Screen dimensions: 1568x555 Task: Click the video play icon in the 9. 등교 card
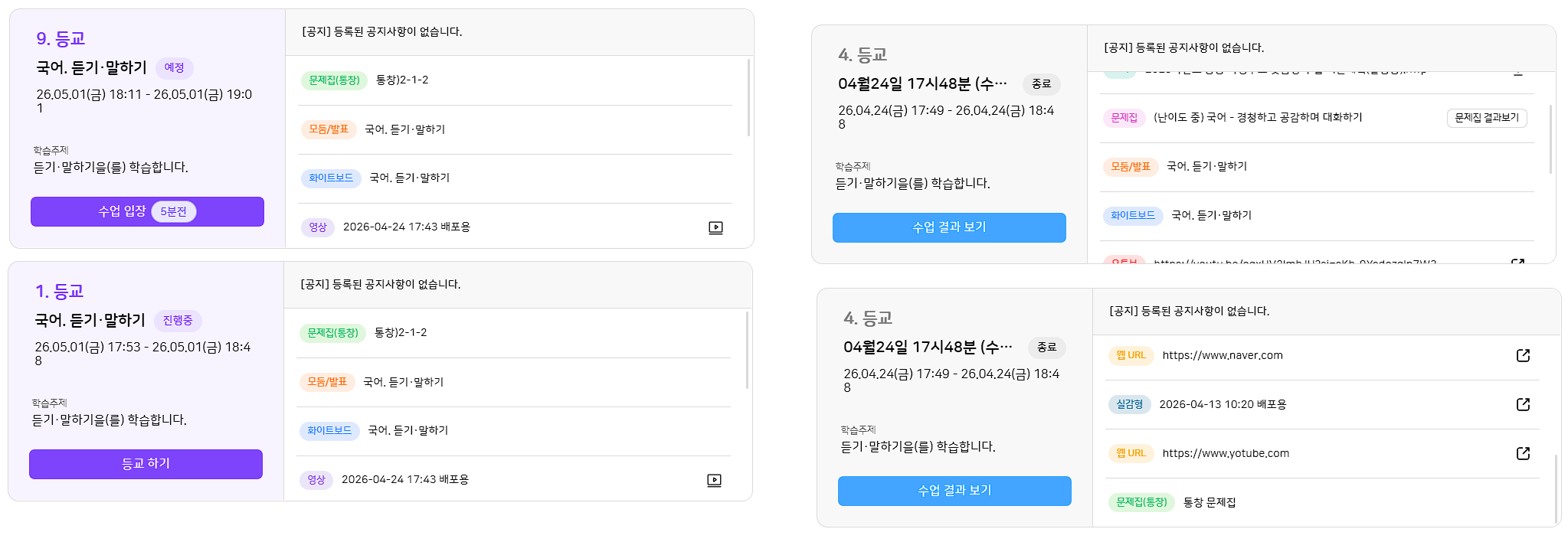pos(715,227)
